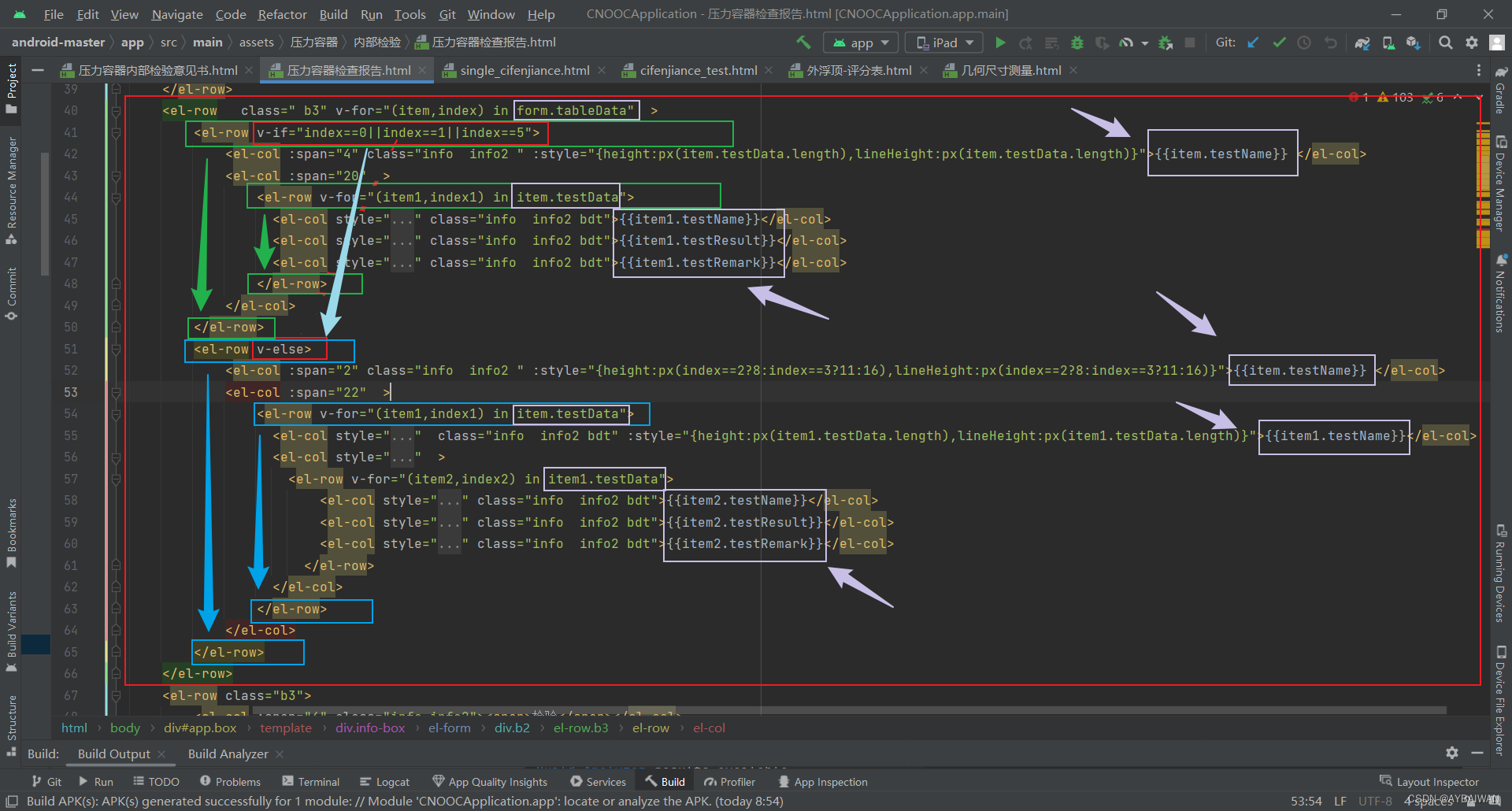
Task: Toggle the Device Manager right panel
Action: pos(1500,183)
